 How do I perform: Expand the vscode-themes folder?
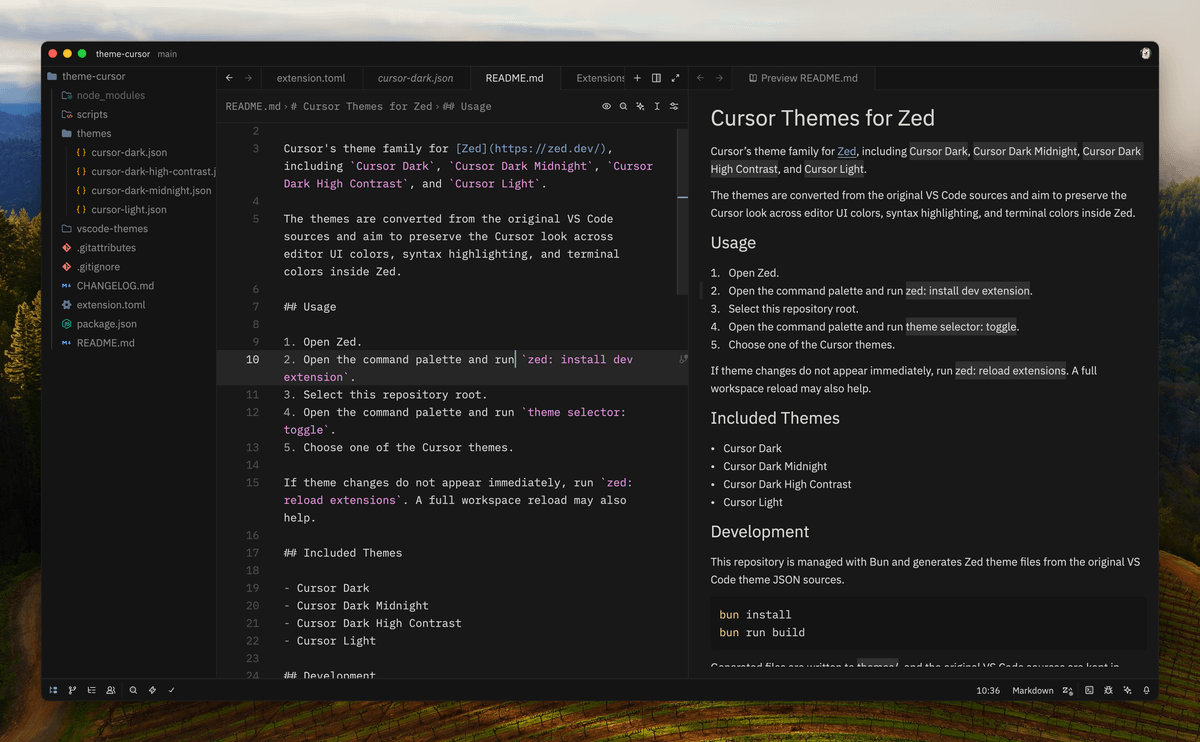(x=111, y=229)
